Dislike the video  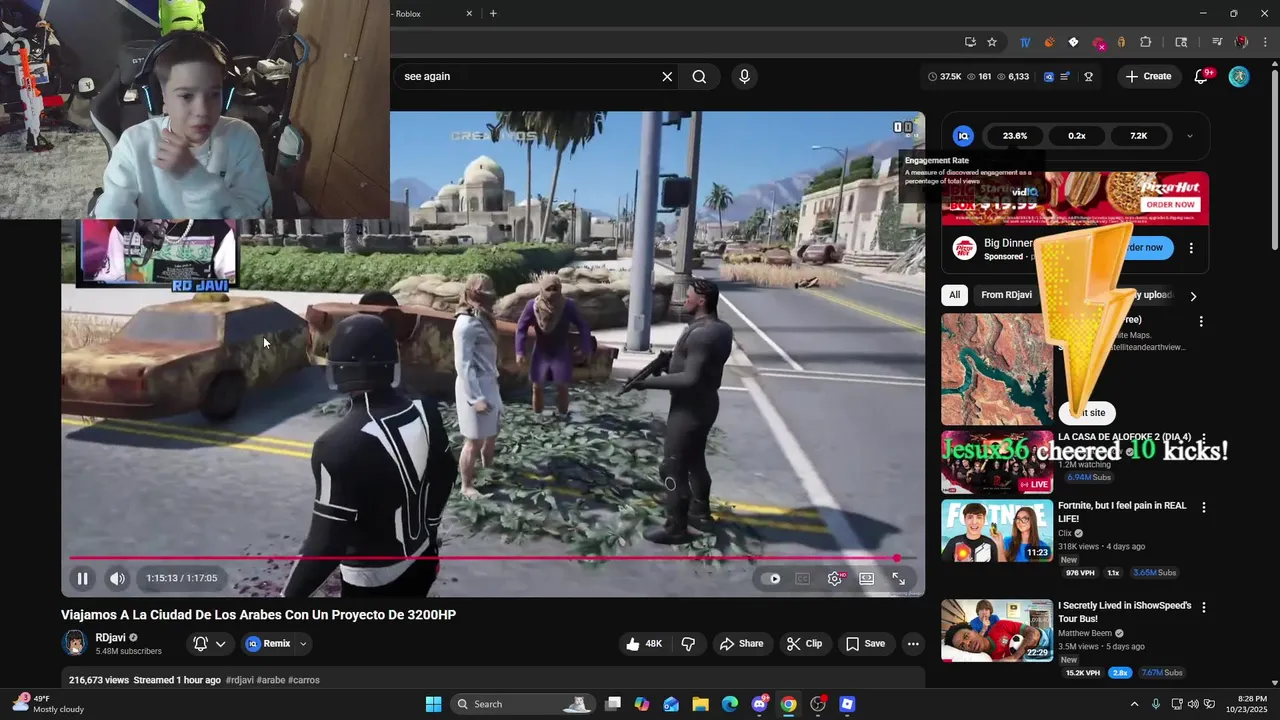coord(688,644)
